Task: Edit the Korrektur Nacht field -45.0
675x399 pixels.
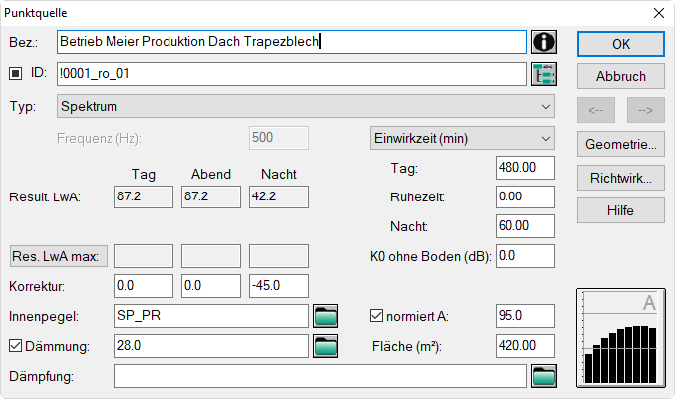Action: (x=279, y=286)
